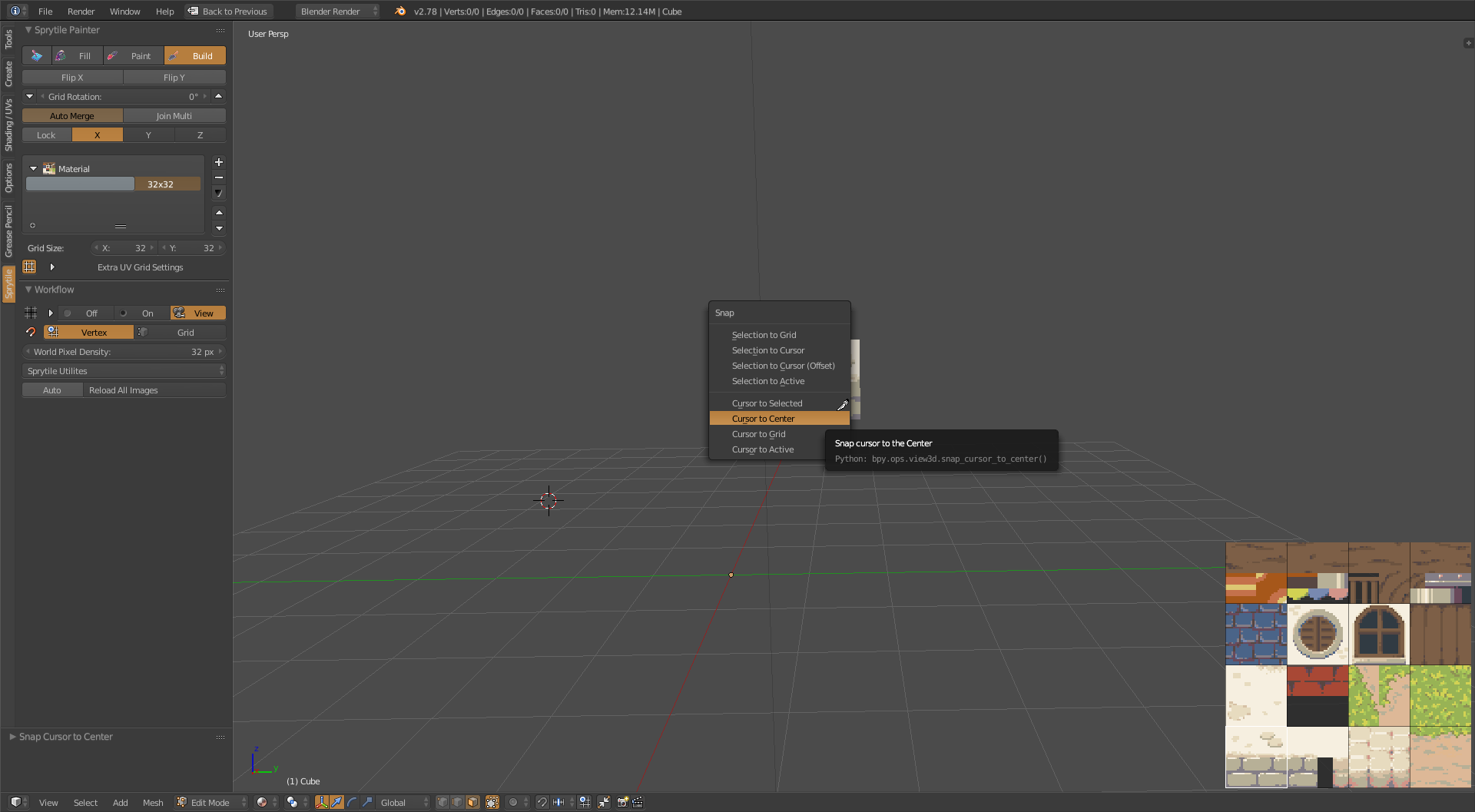Open the Global orientation dropdown
Image resolution: width=1475 pixels, height=812 pixels.
[404, 802]
